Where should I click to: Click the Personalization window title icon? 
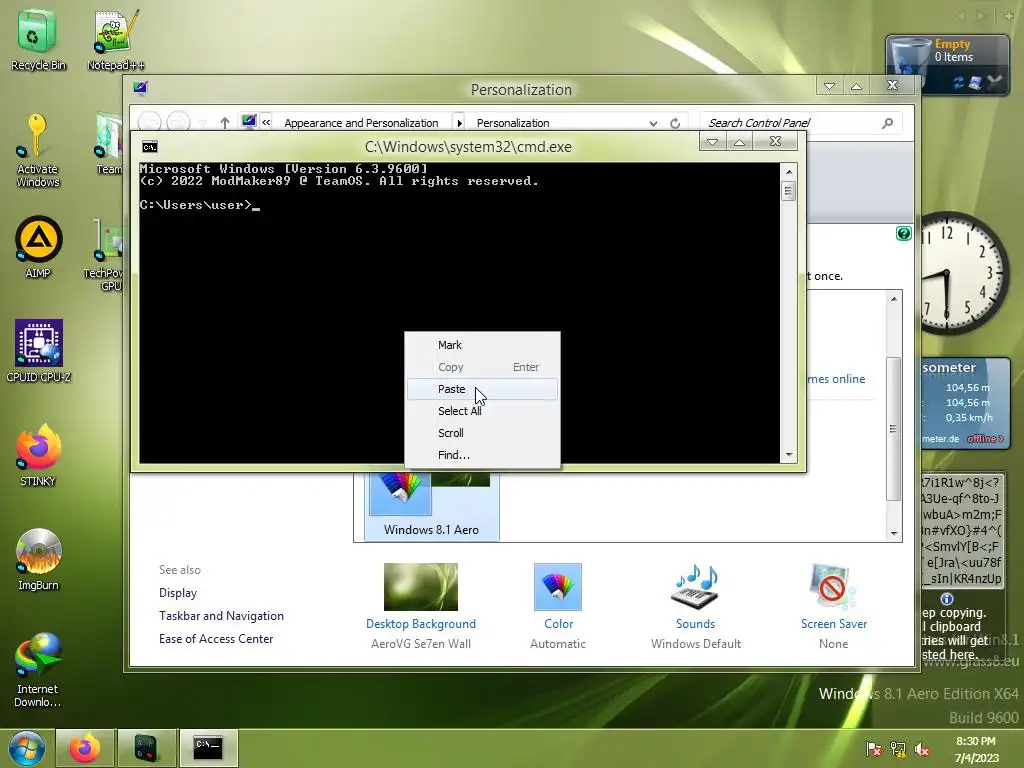tap(140, 88)
